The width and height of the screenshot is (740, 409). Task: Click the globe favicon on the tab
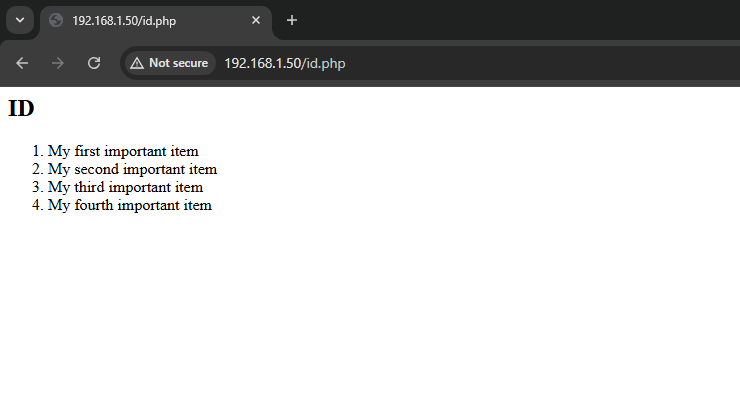coord(56,20)
